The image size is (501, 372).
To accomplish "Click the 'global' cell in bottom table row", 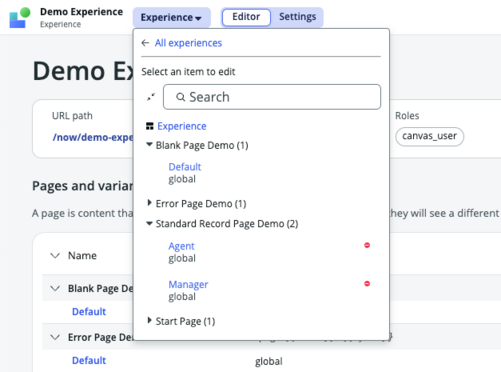I will 269,361.
